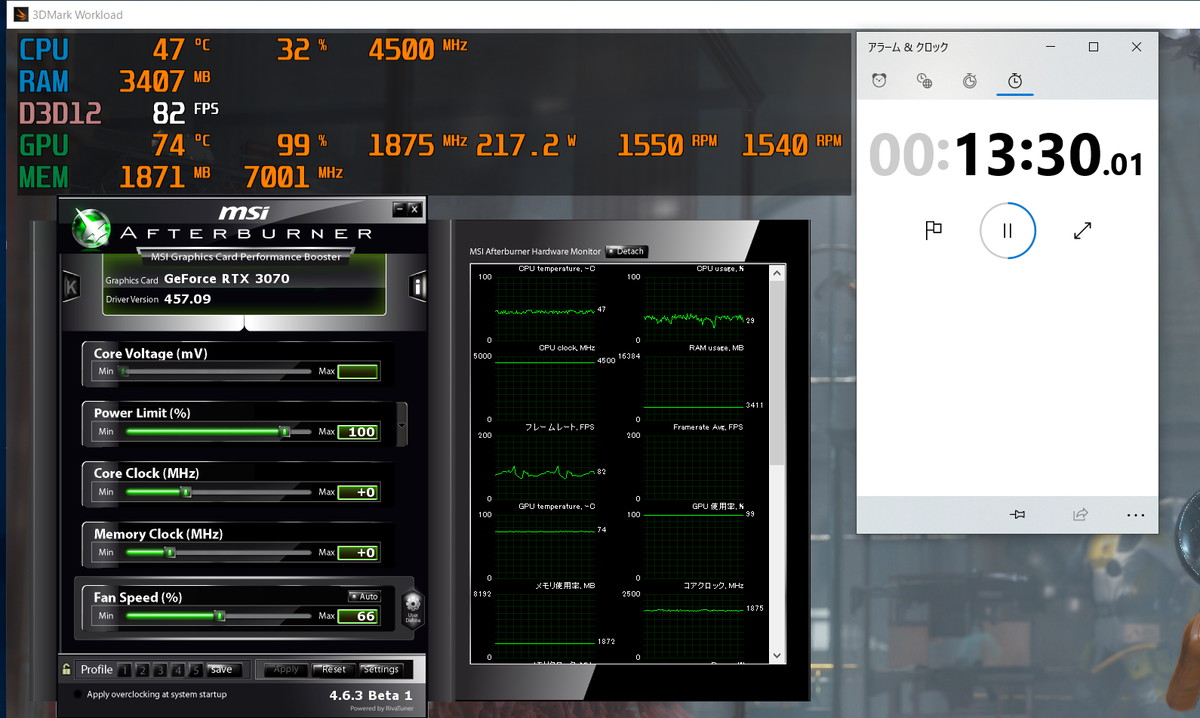Toggle the profile lock padlock icon
Screen dimensions: 1200x718
click(x=66, y=670)
